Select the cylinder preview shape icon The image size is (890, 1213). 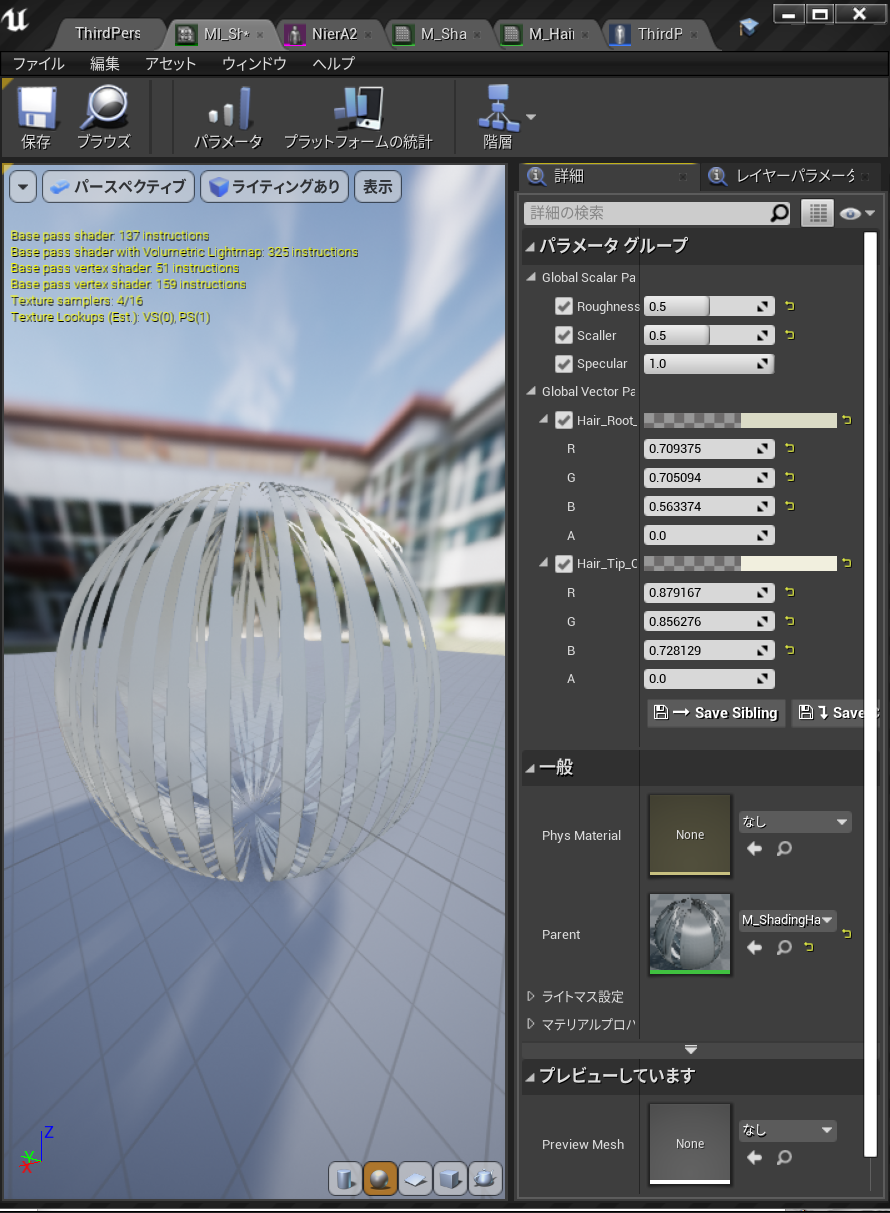pos(345,1179)
